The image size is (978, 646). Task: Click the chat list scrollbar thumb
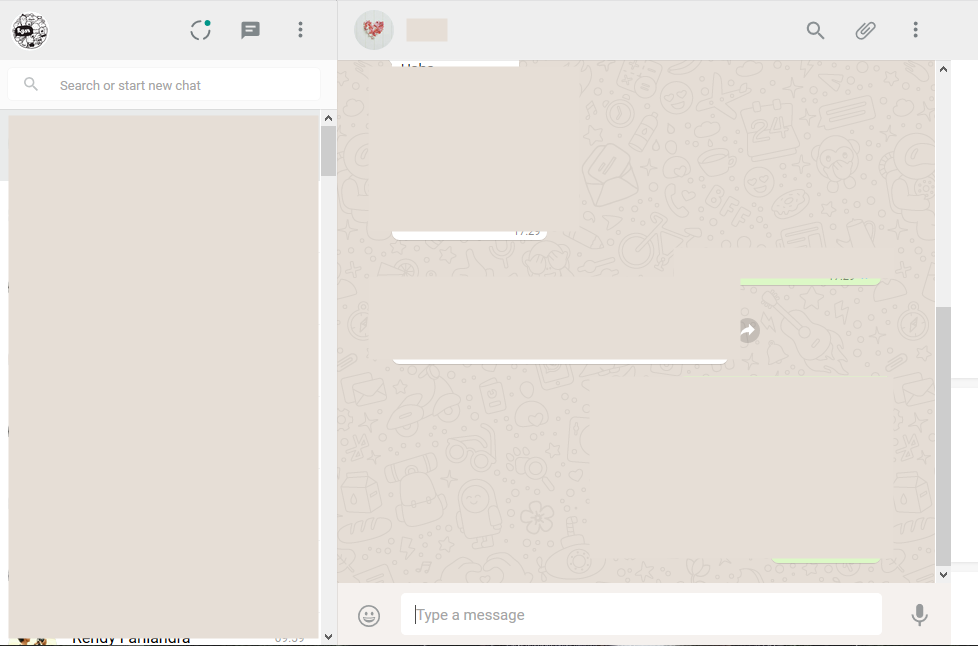pyautogui.click(x=328, y=151)
